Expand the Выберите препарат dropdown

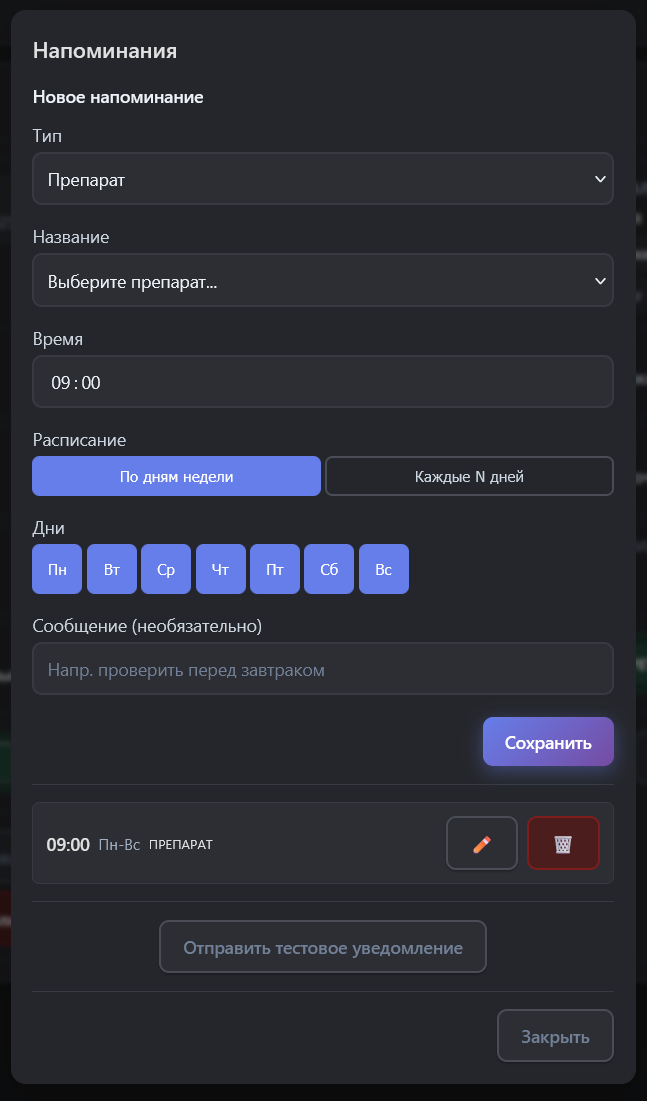(322, 281)
